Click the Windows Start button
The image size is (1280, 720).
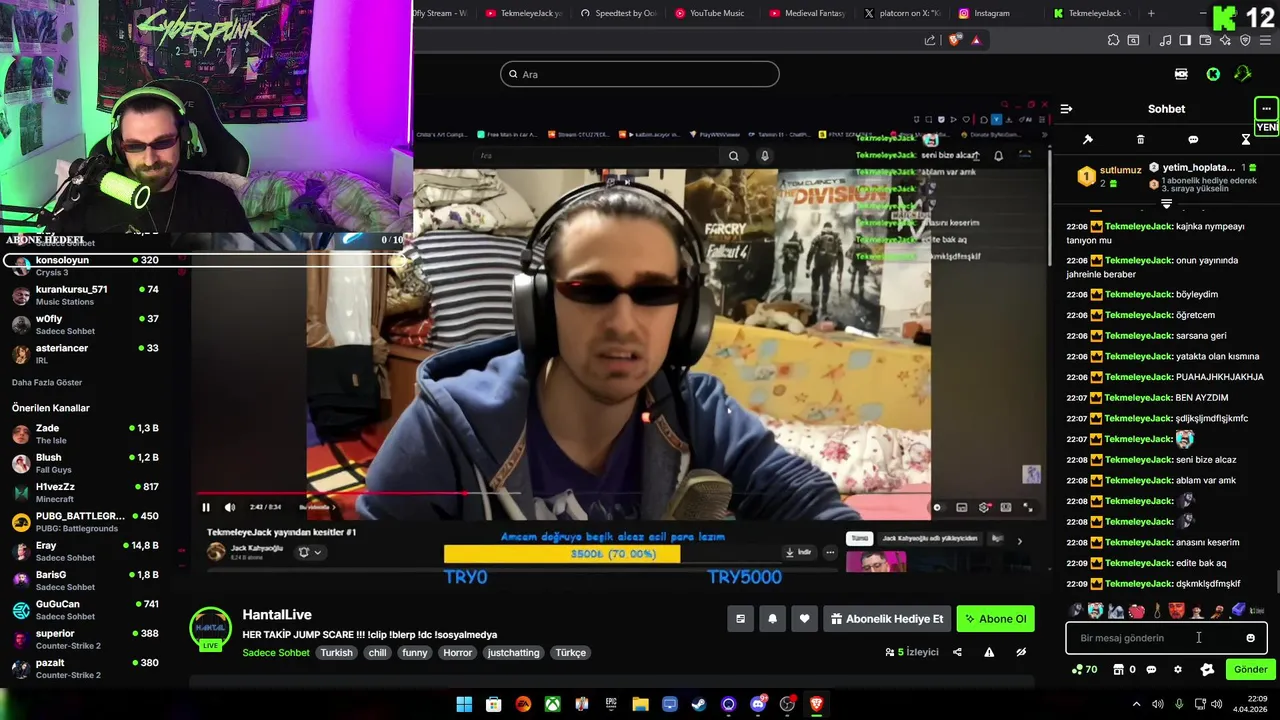click(464, 704)
